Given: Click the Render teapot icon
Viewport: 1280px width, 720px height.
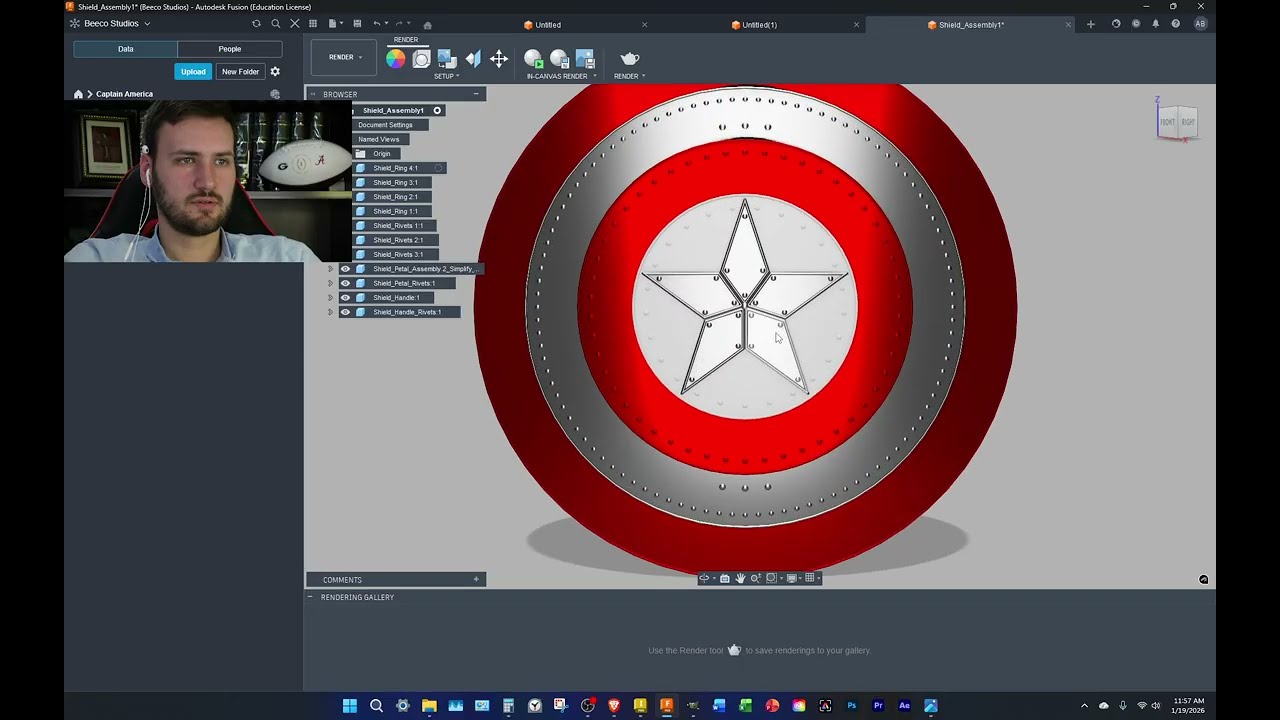Looking at the screenshot, I should (x=630, y=59).
